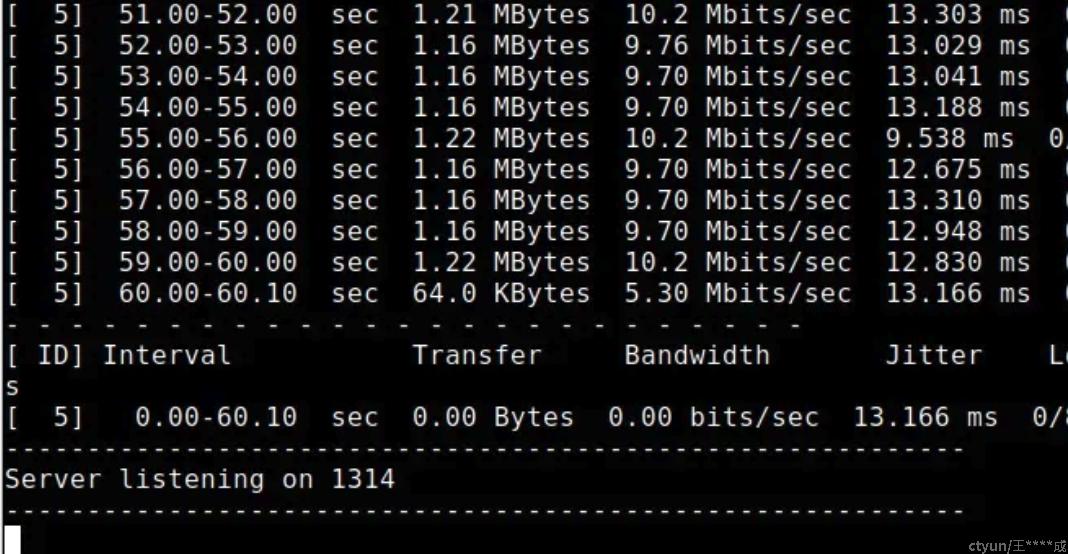Click the 12.675 ms jitter value
This screenshot has height=554, width=1068.
958,169
